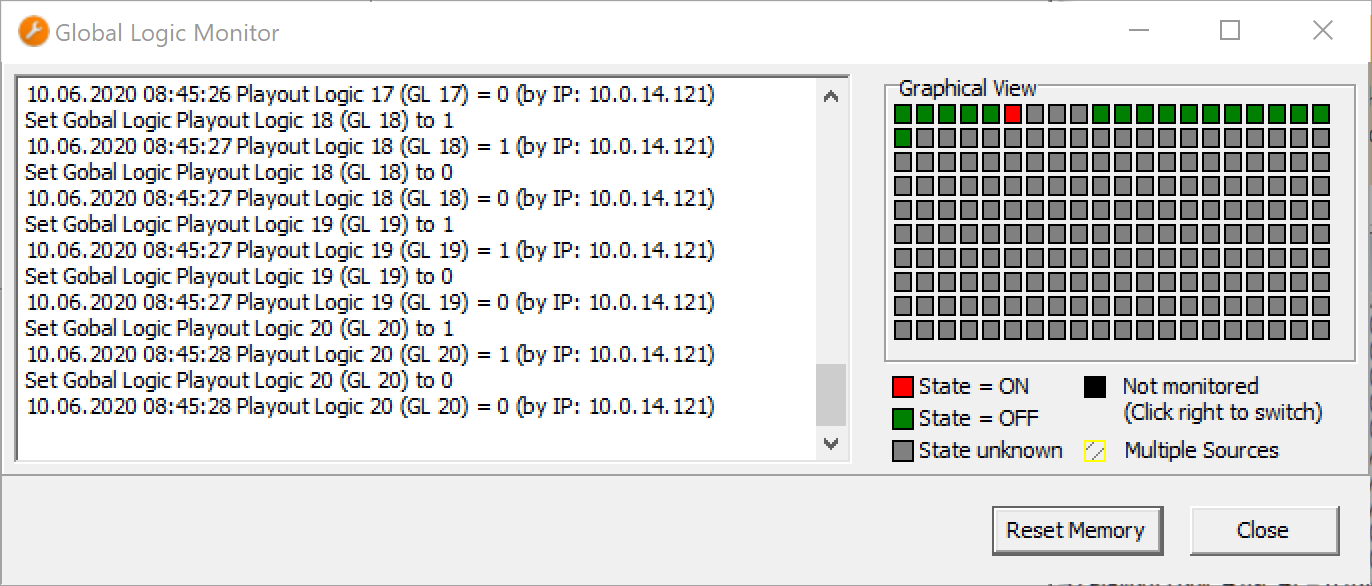
Task: Click the black Not monitored legend swatch
Action: [x=1095, y=387]
